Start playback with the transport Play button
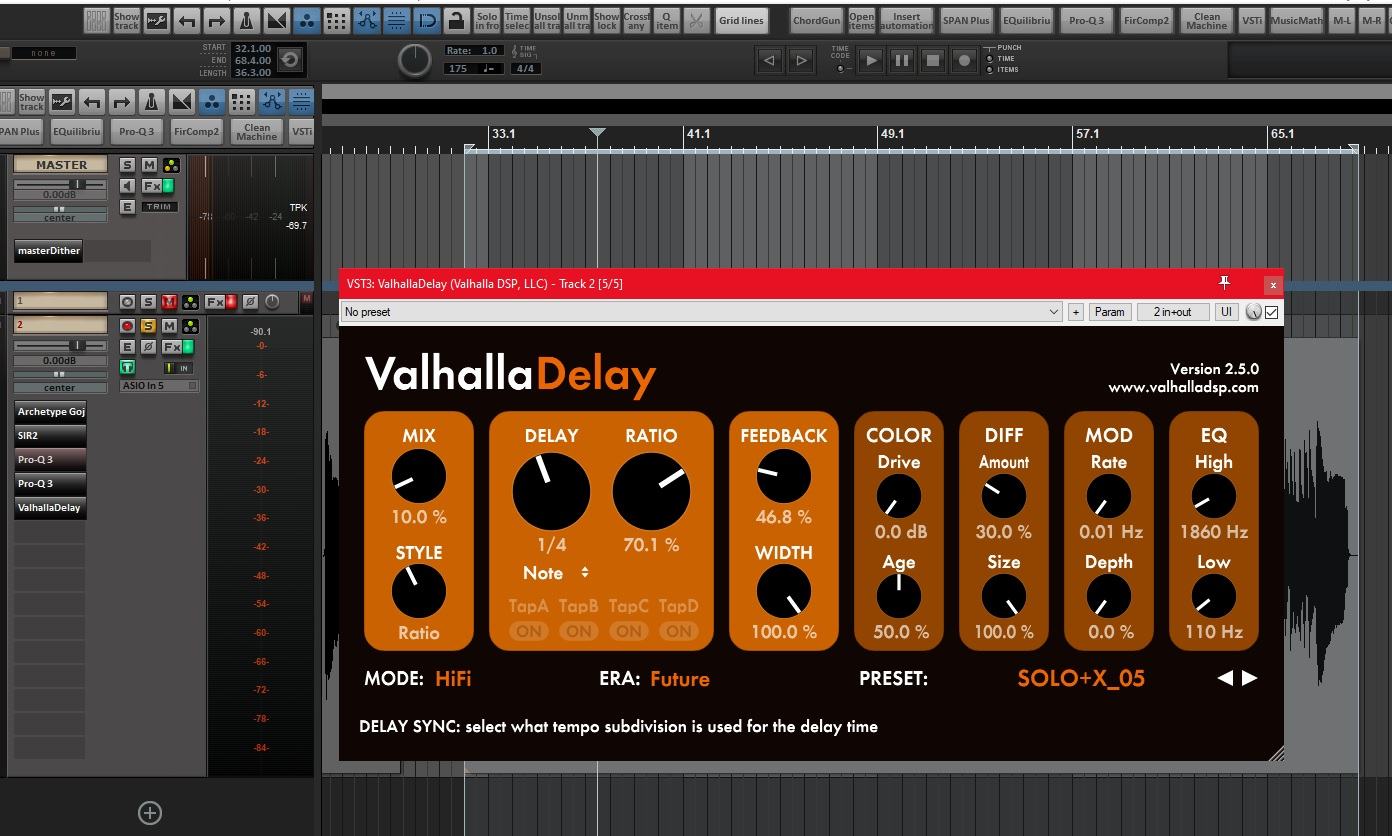 pos(871,60)
